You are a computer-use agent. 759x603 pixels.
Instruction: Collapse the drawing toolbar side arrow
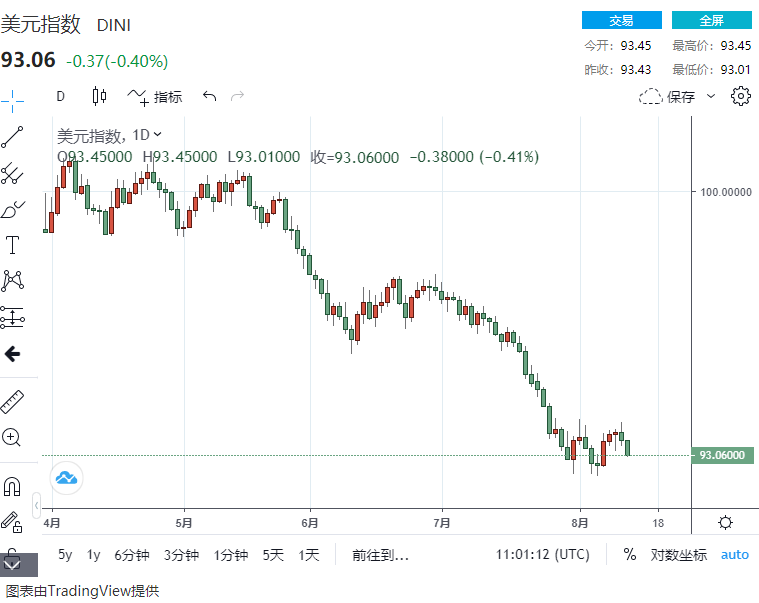(36, 506)
